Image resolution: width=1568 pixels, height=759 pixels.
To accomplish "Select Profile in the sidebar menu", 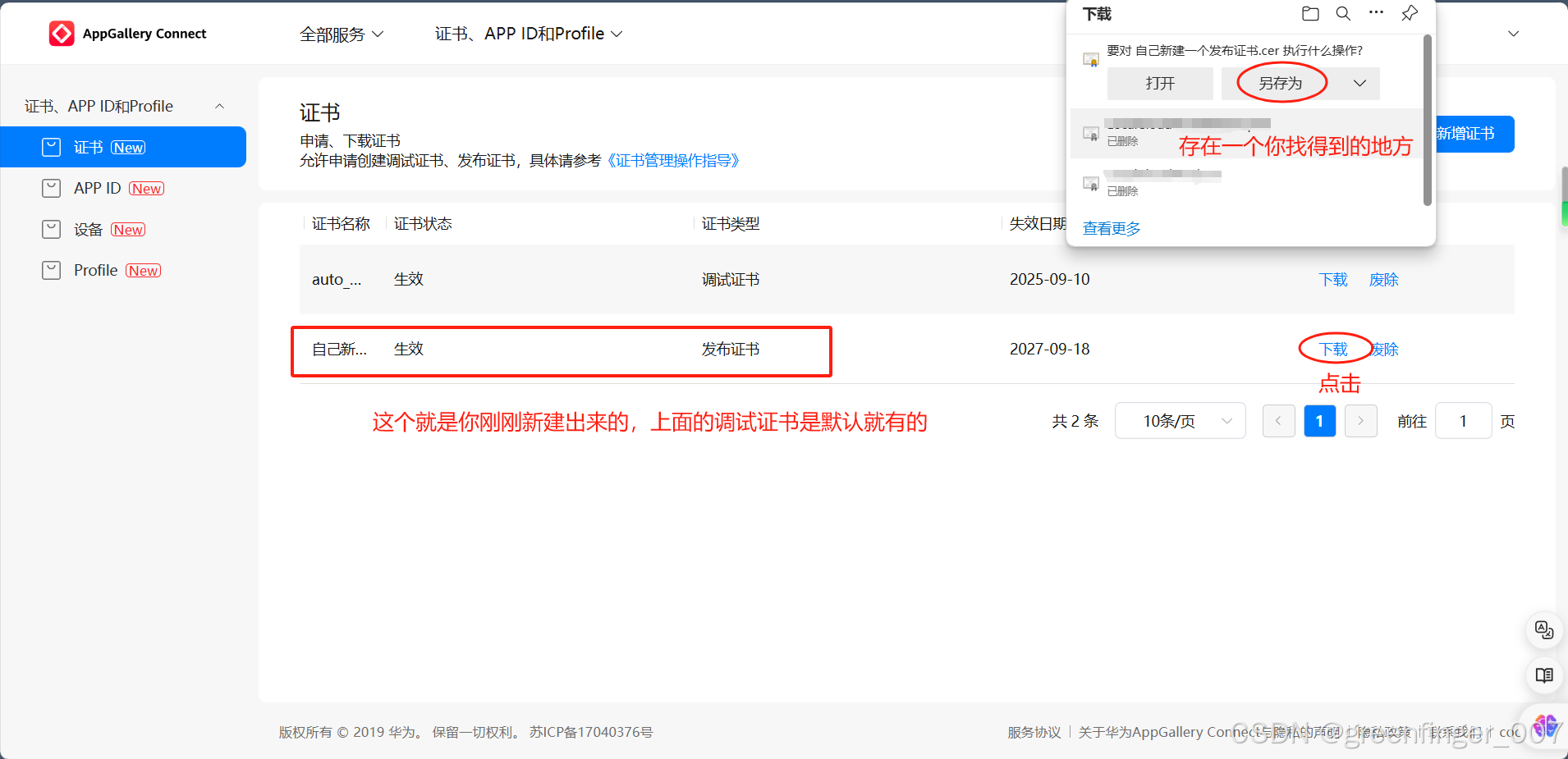I will coord(123,270).
